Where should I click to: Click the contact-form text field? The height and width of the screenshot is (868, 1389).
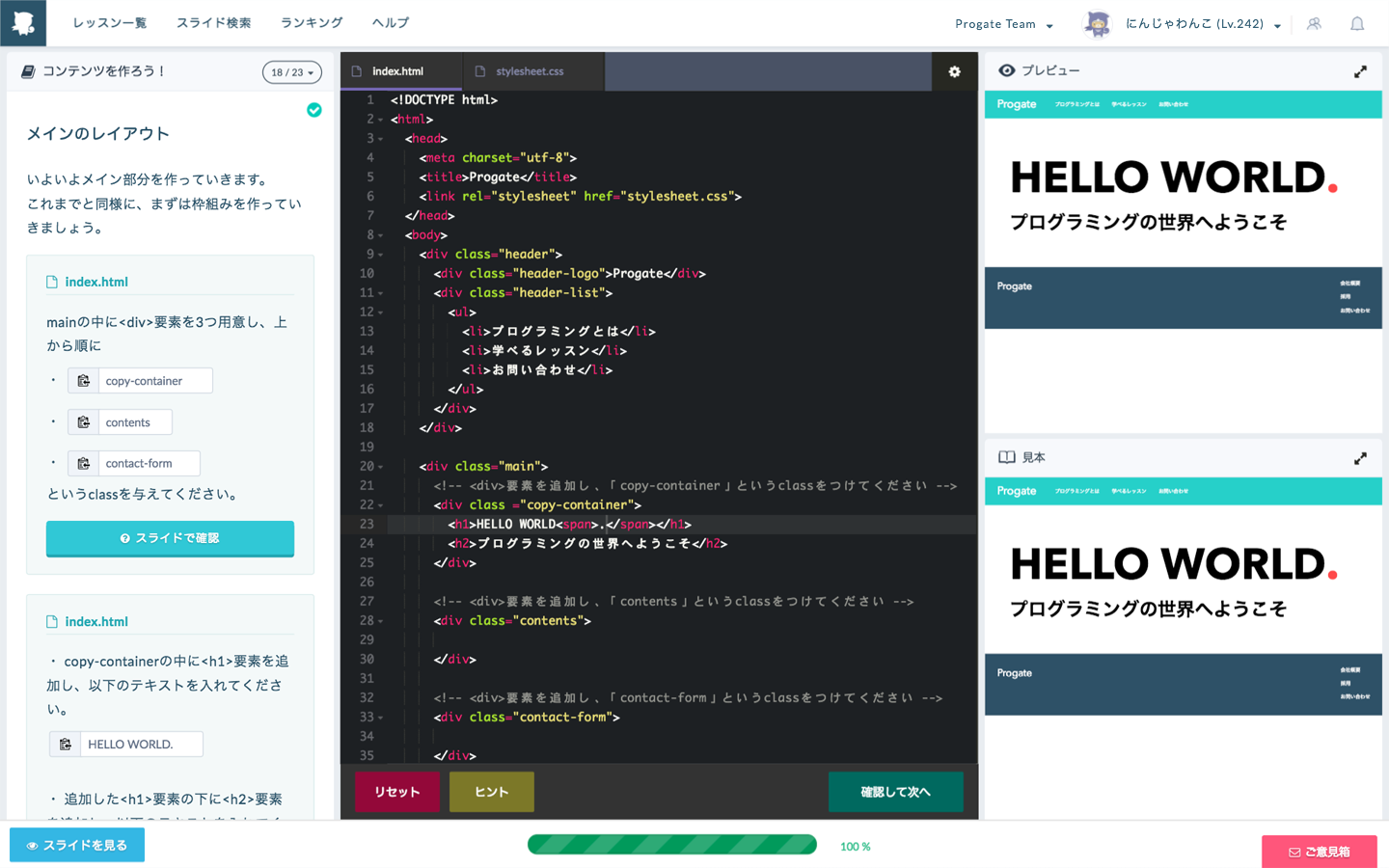(x=150, y=464)
